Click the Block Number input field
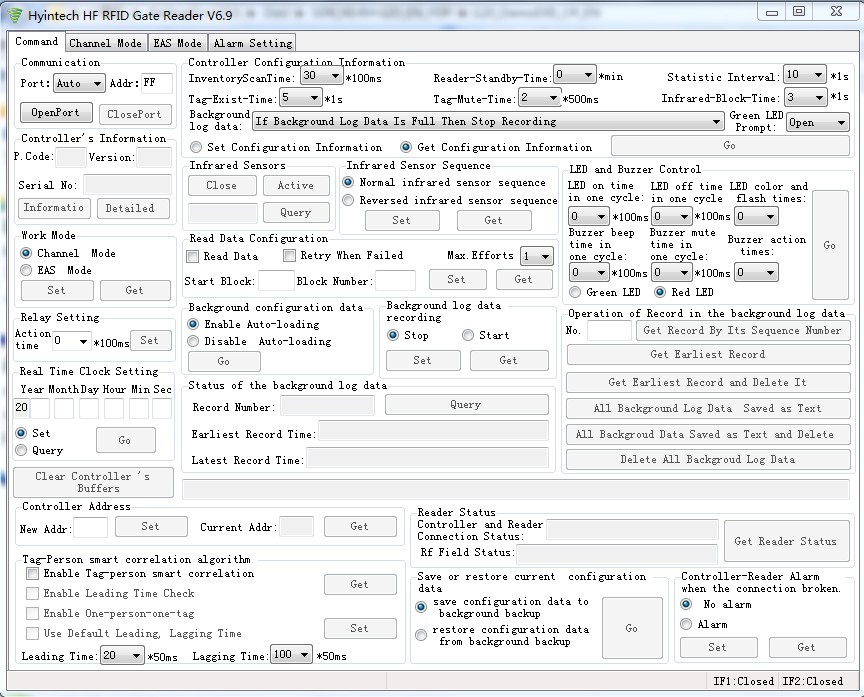 [x=395, y=280]
